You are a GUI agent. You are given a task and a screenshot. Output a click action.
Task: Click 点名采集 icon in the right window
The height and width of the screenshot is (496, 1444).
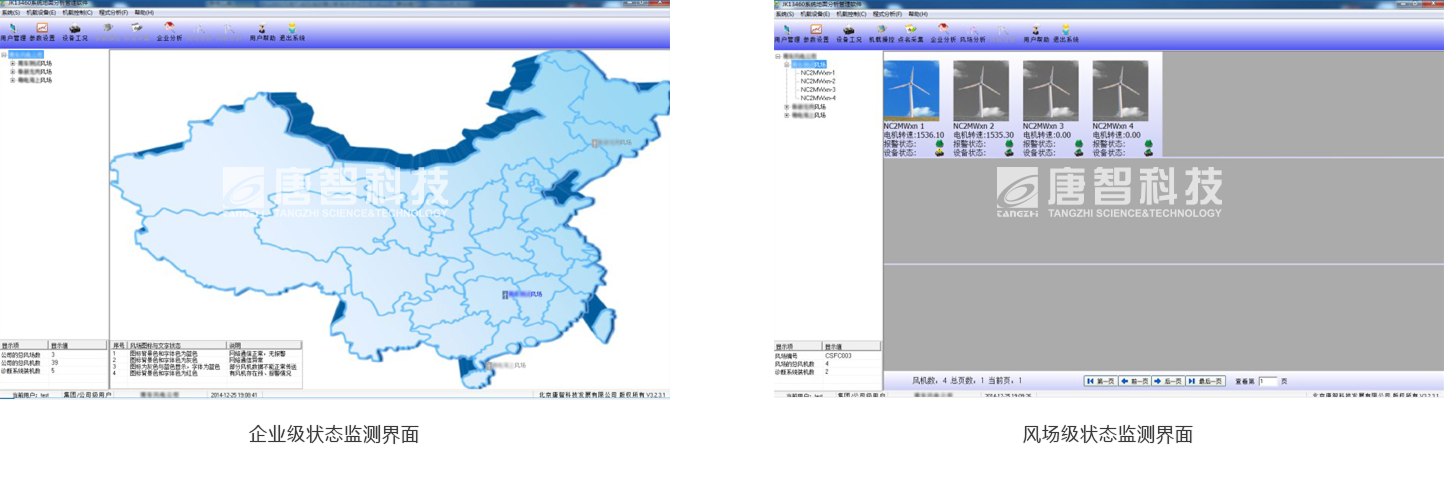coord(911,33)
